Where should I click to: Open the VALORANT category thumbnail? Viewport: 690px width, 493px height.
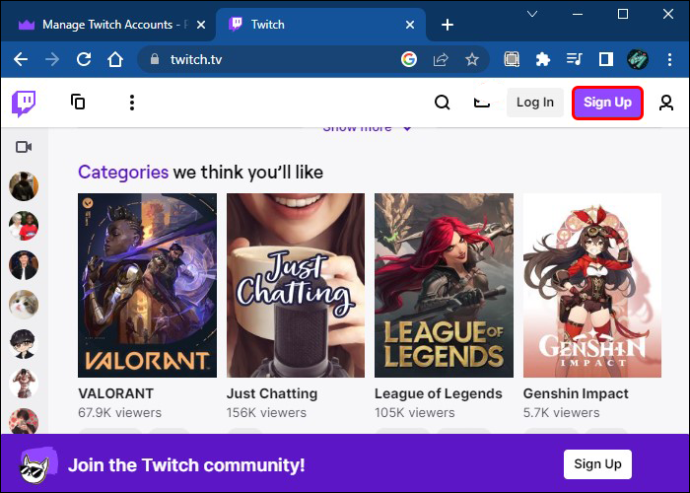147,285
